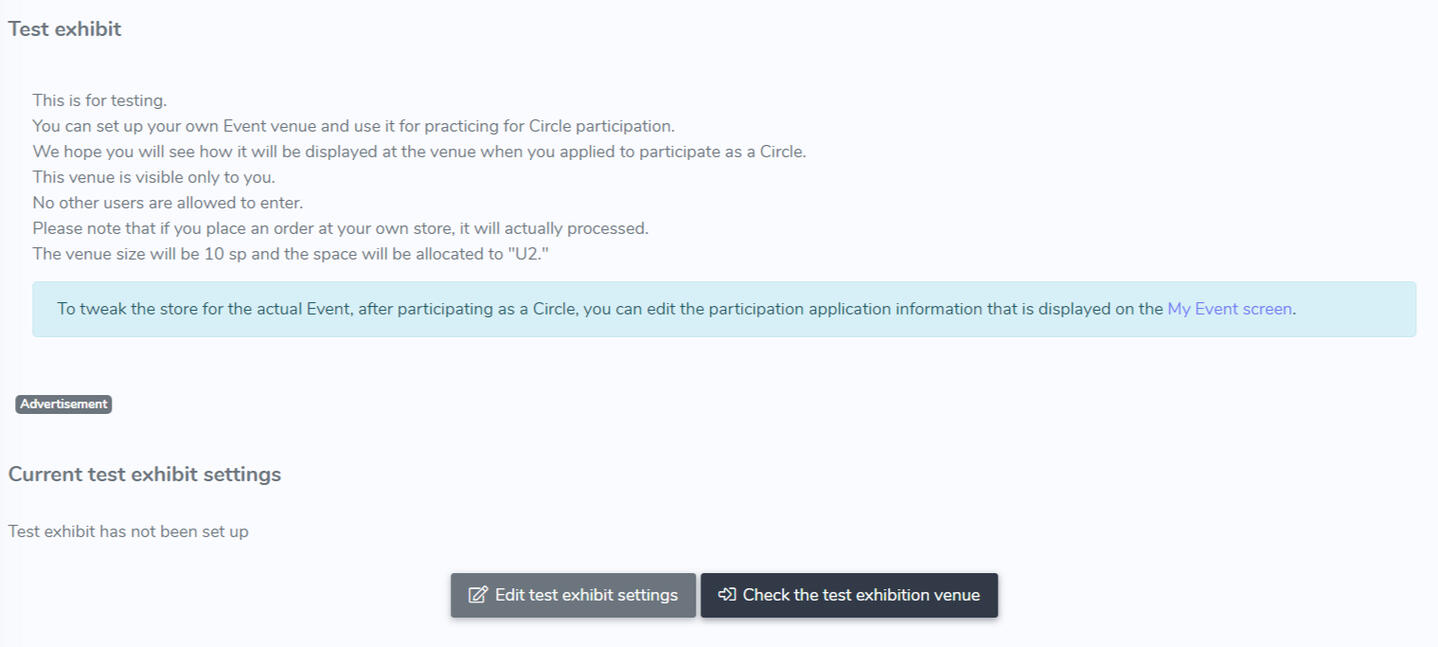
Task: Click the pencil icon on Edit button
Action: click(478, 595)
